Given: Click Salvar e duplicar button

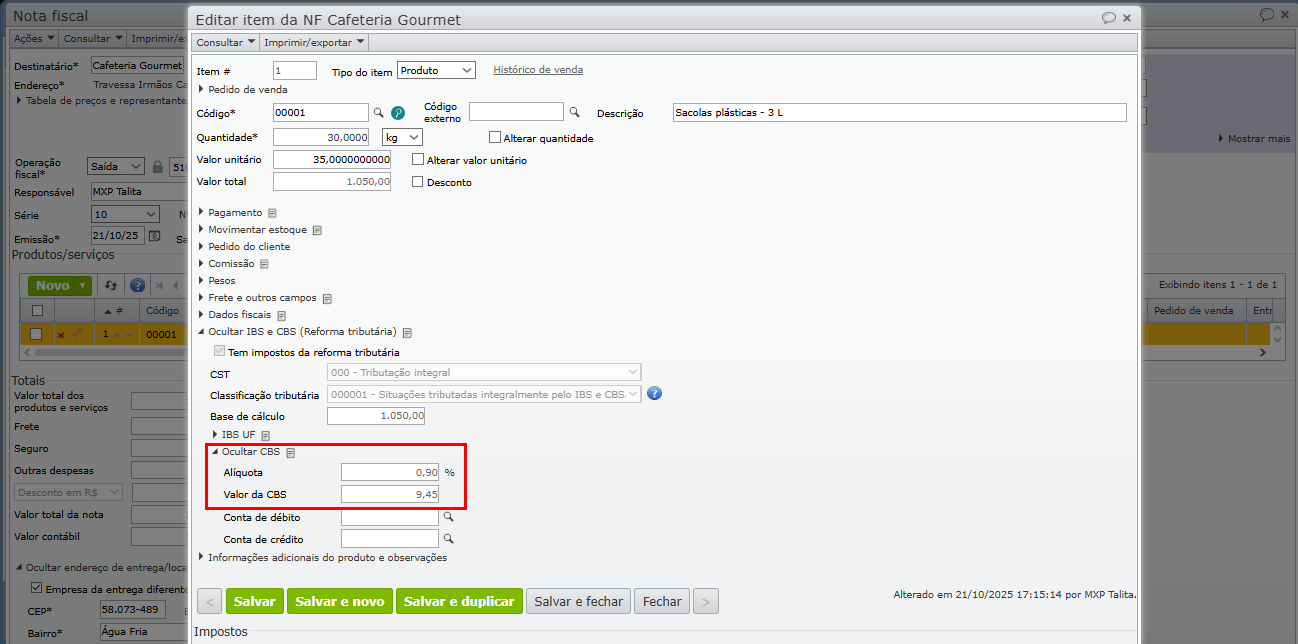Looking at the screenshot, I should [459, 601].
